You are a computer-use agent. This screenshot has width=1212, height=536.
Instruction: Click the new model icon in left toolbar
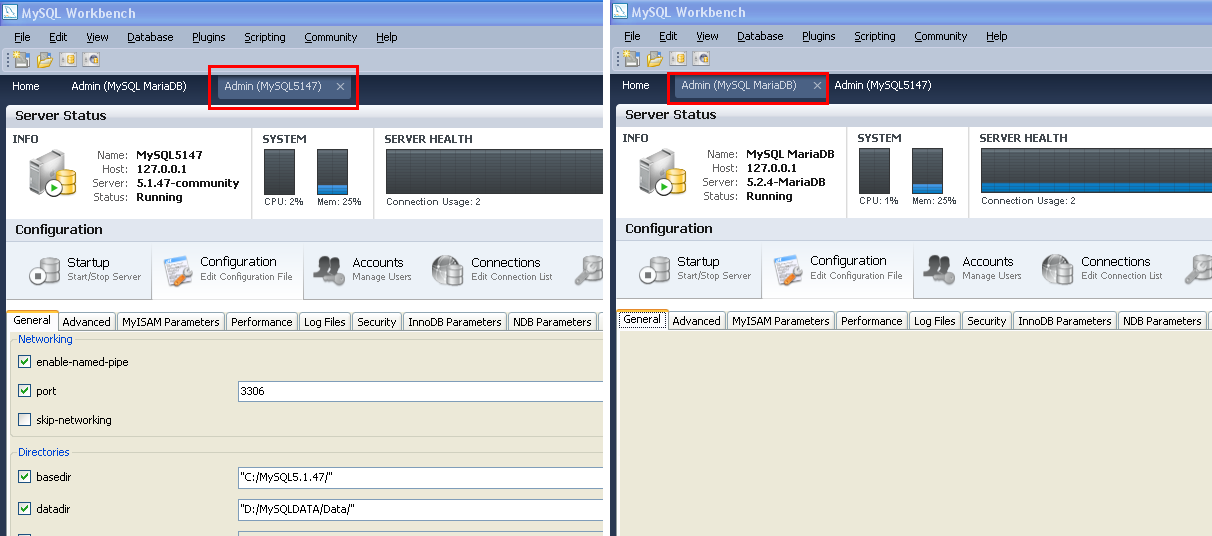pos(20,60)
